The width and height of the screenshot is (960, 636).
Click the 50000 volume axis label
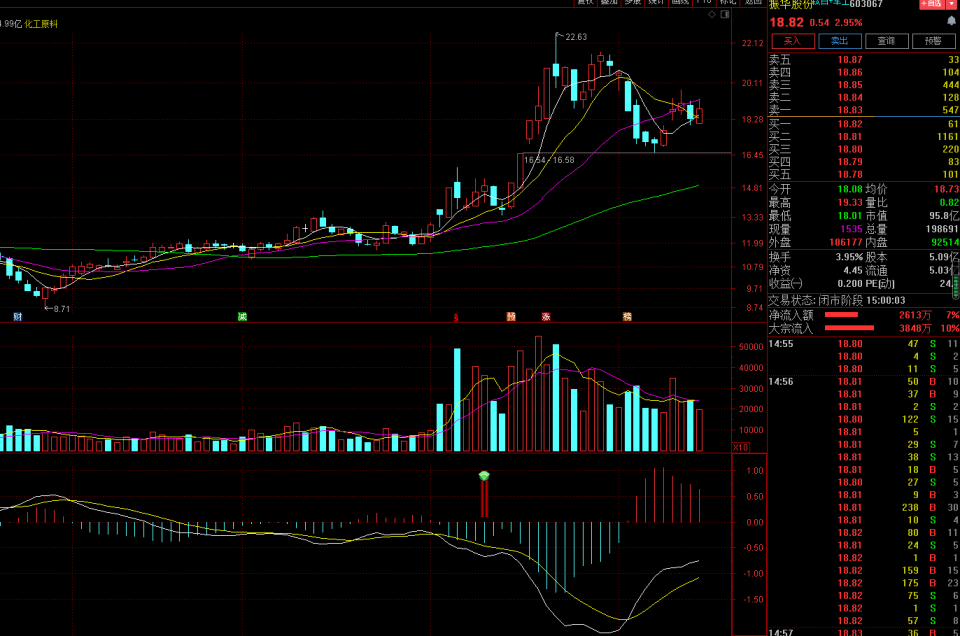[x=751, y=346]
